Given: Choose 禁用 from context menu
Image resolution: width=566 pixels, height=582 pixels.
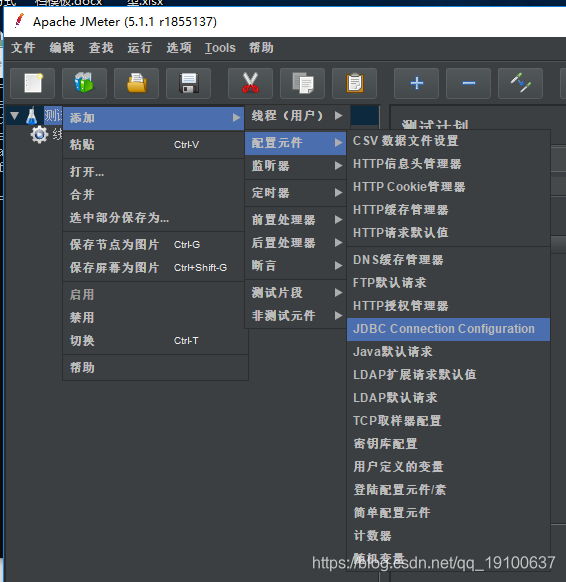Looking at the screenshot, I should coord(154,318).
